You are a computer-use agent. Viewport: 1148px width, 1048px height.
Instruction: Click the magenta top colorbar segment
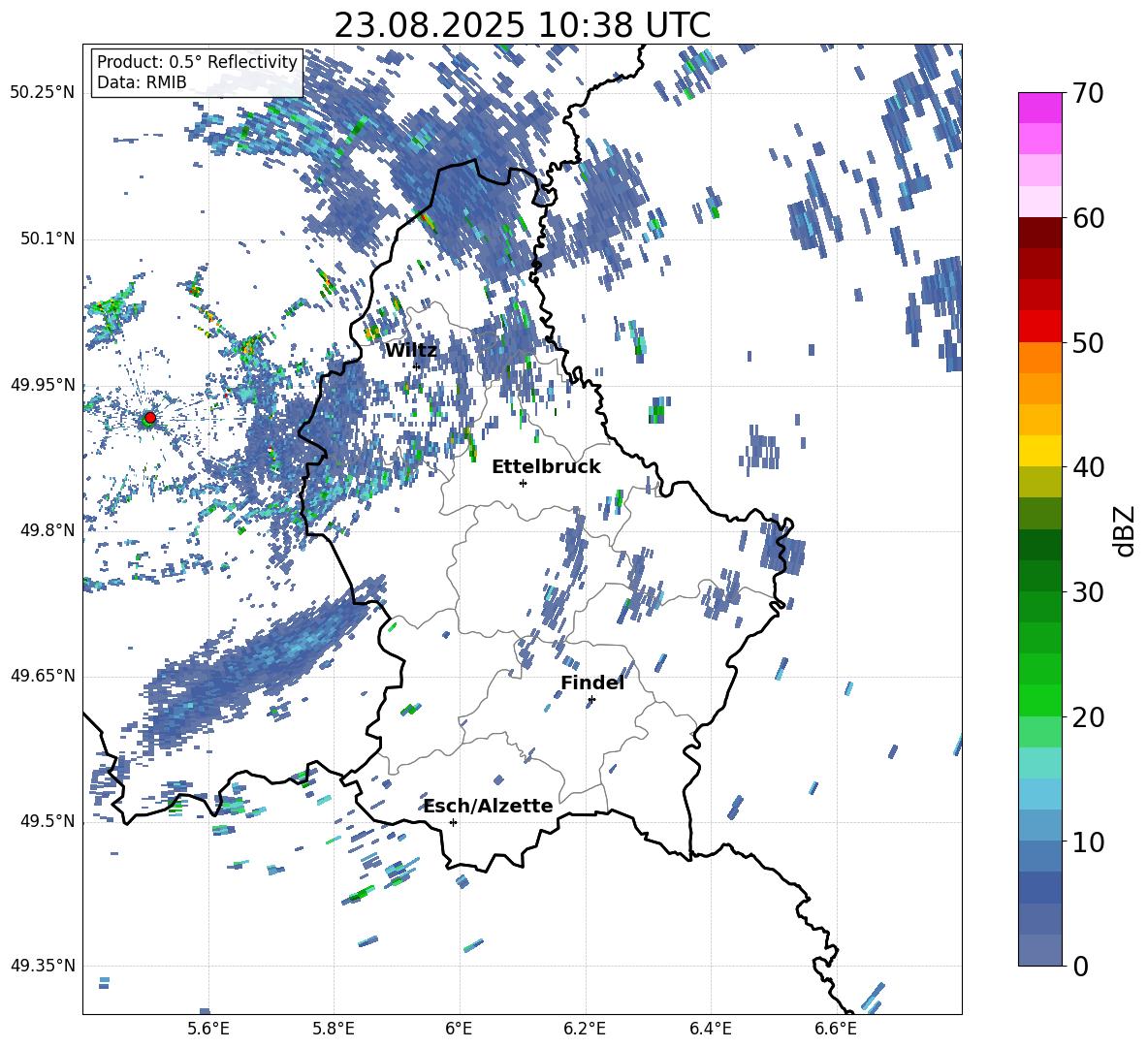click(x=1040, y=109)
